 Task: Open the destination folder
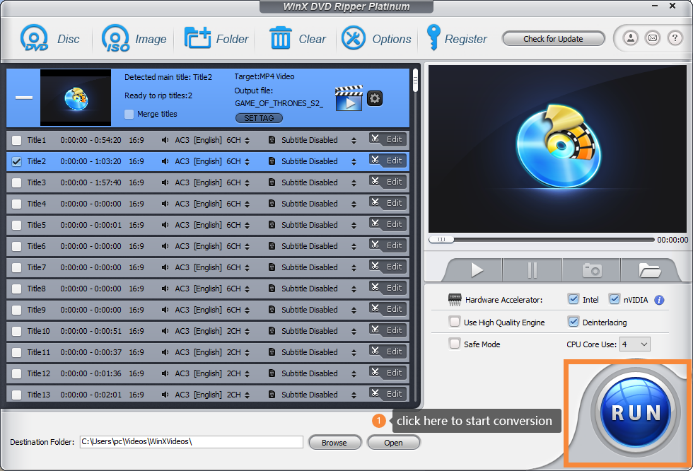393,442
